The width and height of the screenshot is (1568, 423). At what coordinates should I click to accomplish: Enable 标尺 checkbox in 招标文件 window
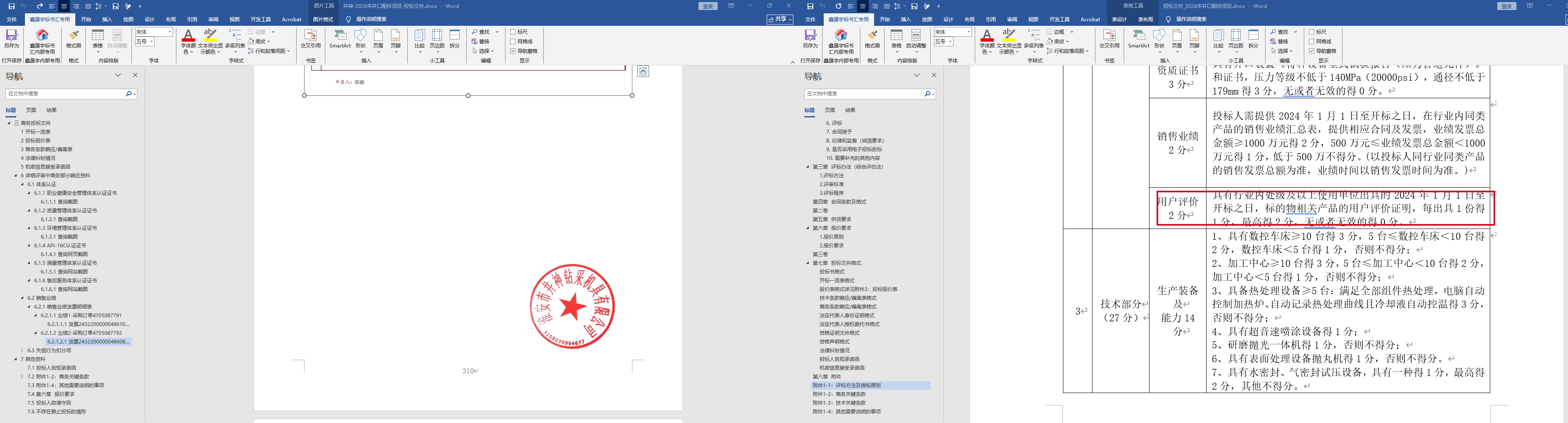point(1312,32)
